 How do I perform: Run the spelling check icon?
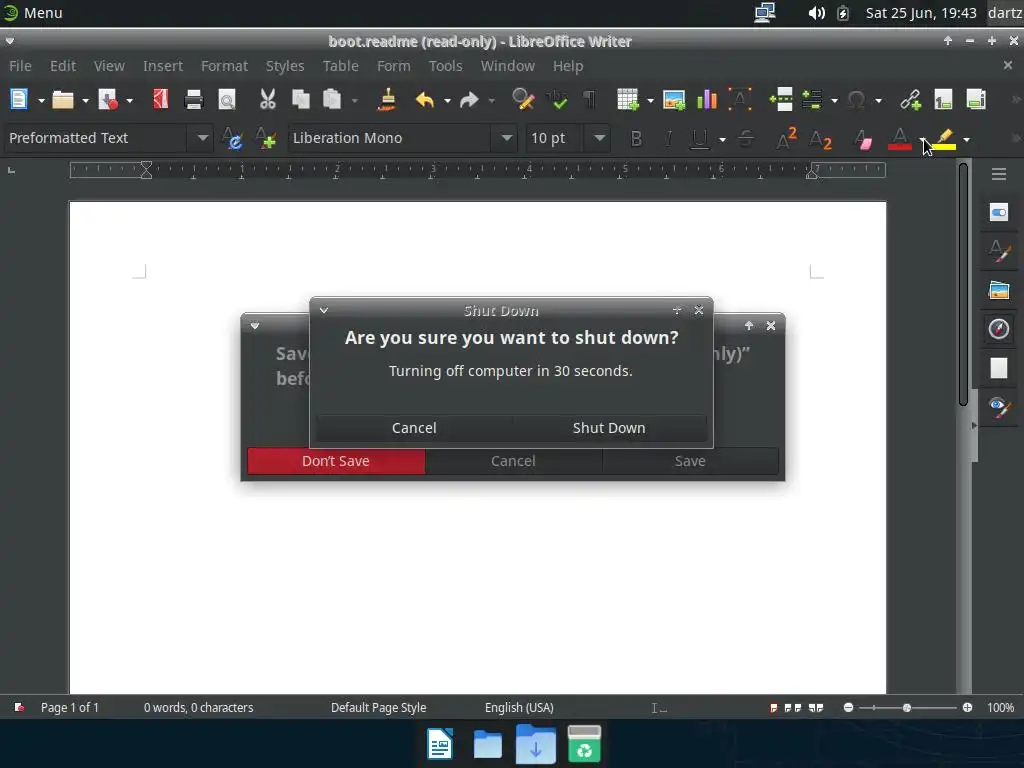(557, 100)
